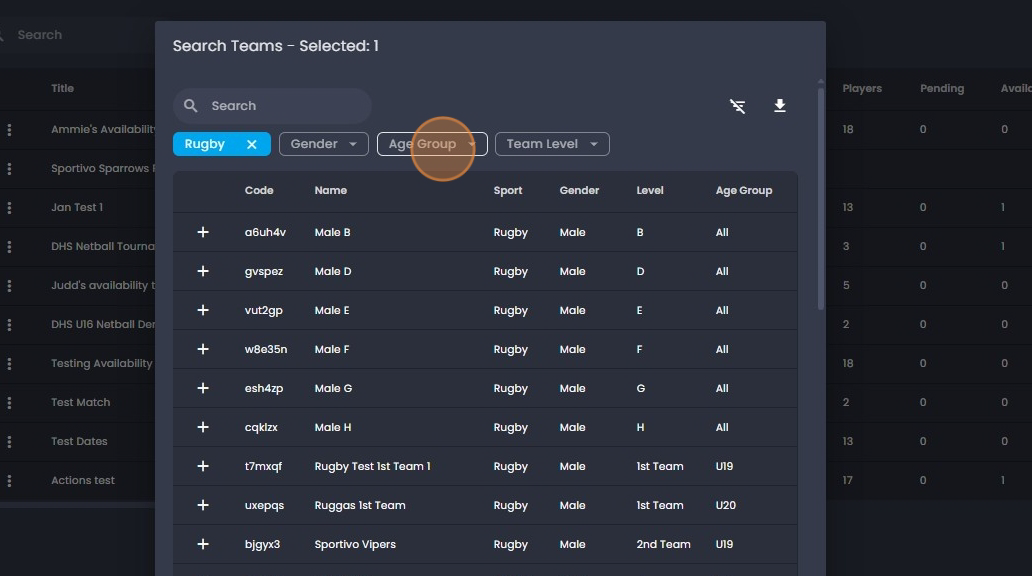The height and width of the screenshot is (576, 1032).
Task: Add Rugby Test 1st Team 1
Action: [x=203, y=466]
